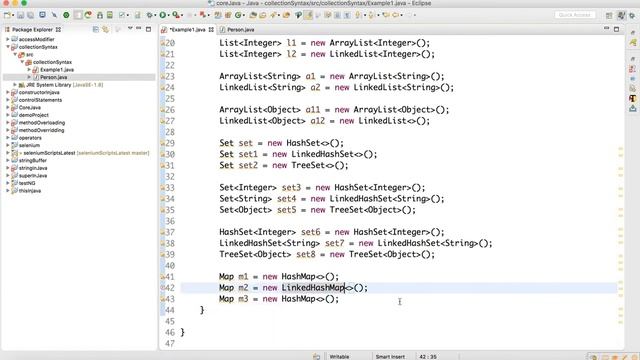
Task: Select the seleniumScriptsLatest project
Action: pos(49,153)
